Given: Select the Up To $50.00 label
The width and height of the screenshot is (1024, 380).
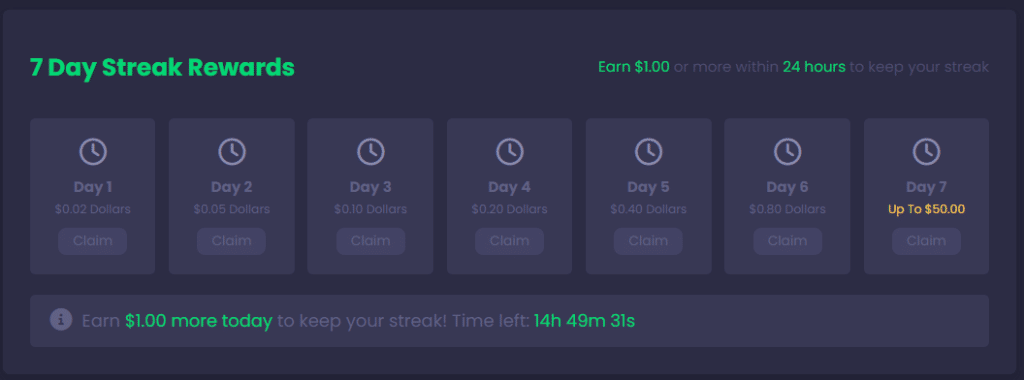Looking at the screenshot, I should [926, 210].
